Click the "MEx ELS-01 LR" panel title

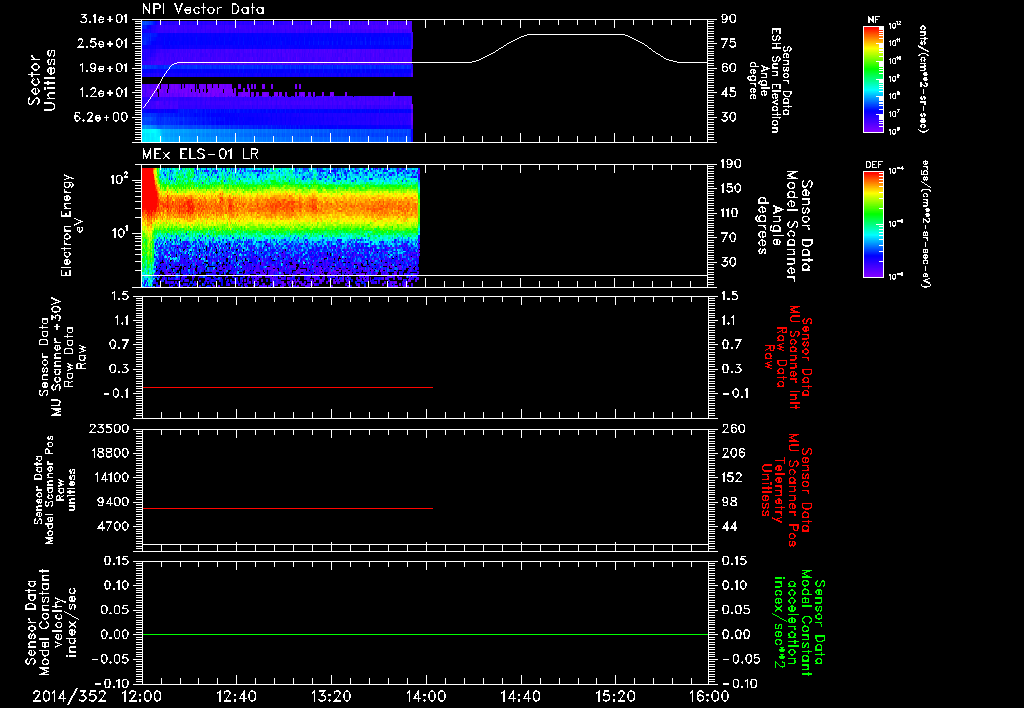pyautogui.click(x=199, y=154)
